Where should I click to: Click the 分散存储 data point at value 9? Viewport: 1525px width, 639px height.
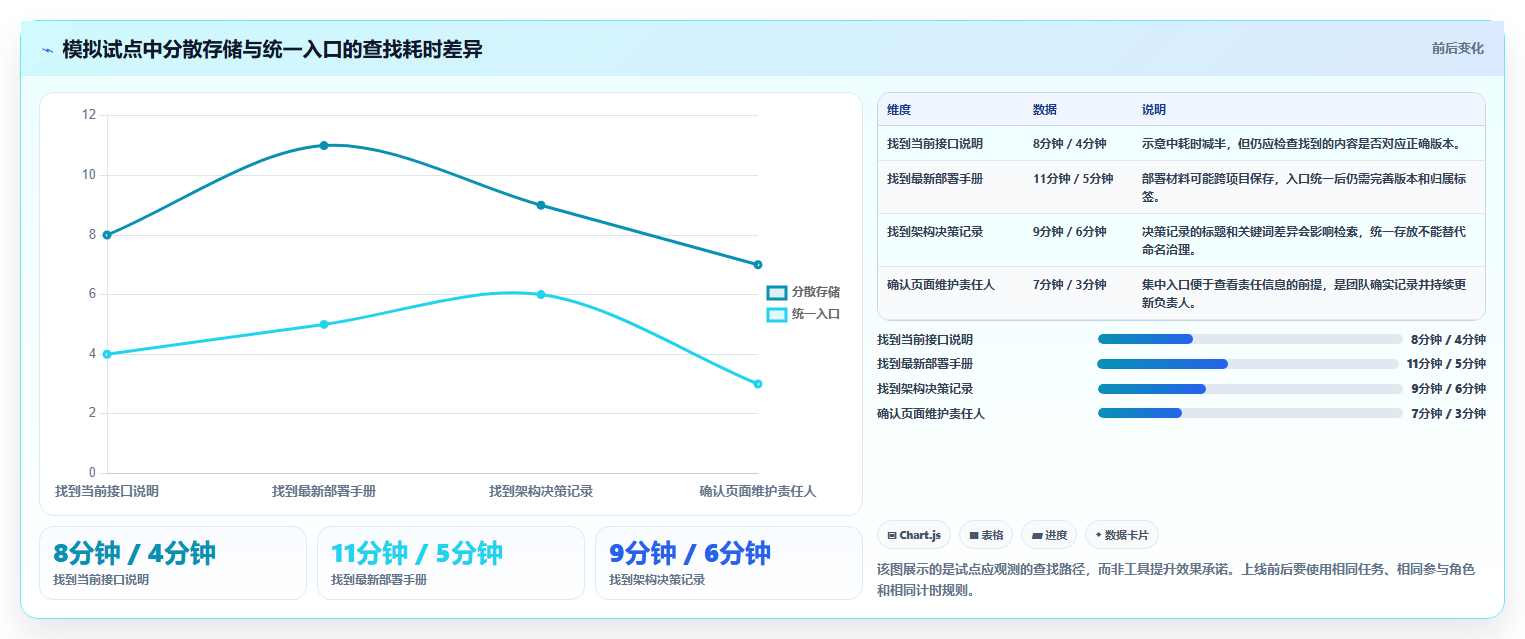pyautogui.click(x=541, y=205)
